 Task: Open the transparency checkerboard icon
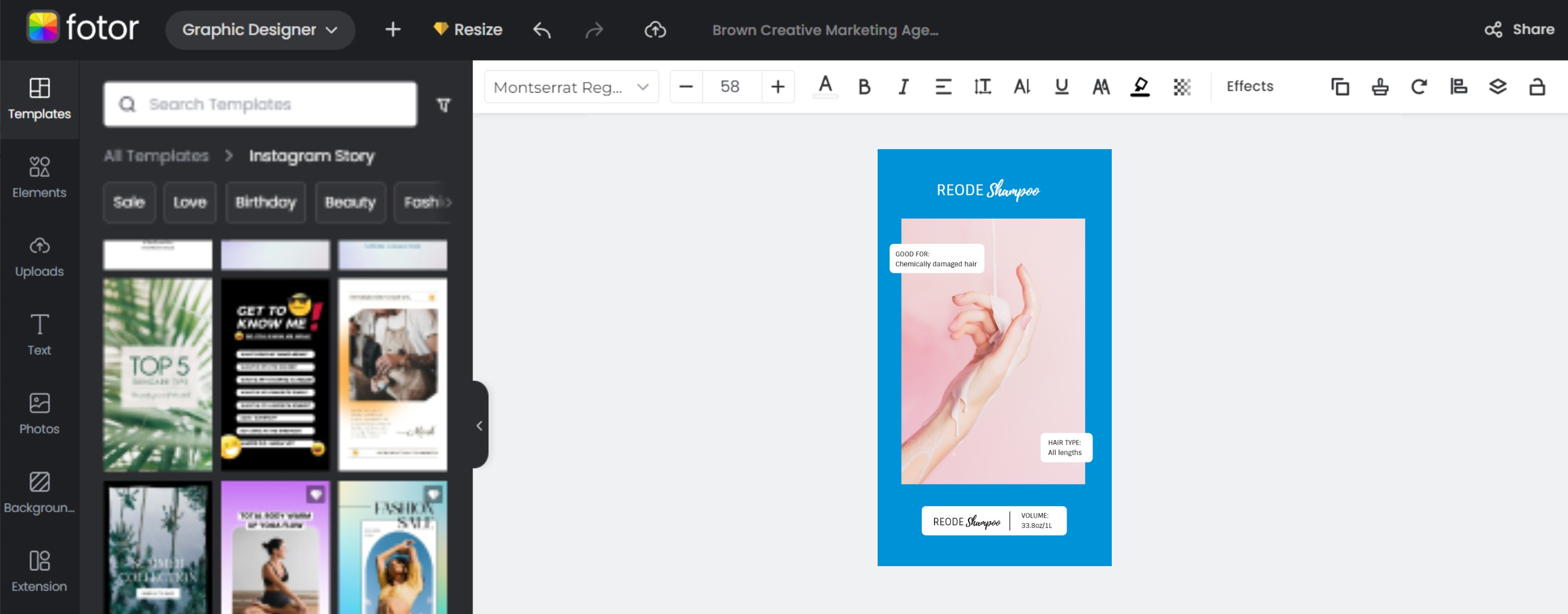click(1181, 87)
